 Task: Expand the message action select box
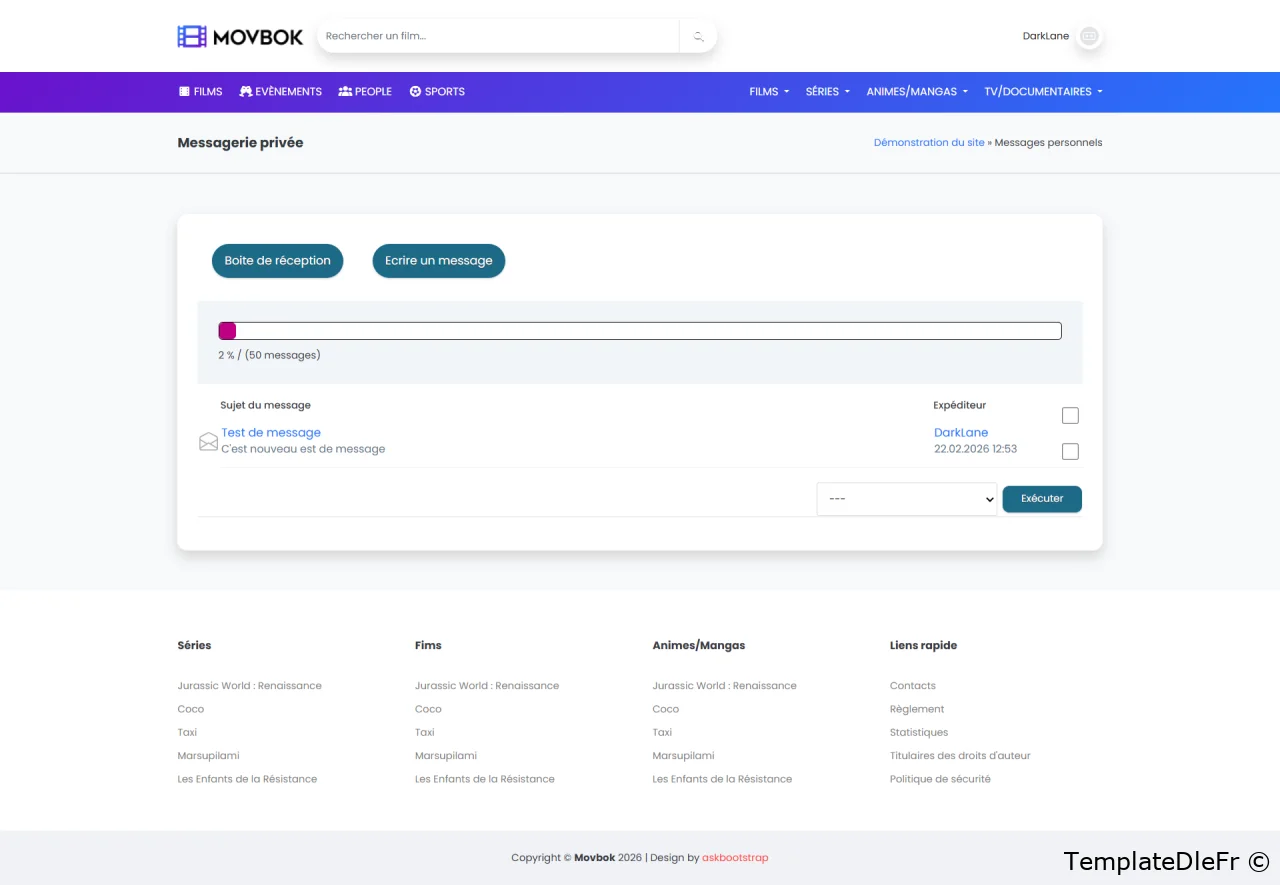coord(906,499)
